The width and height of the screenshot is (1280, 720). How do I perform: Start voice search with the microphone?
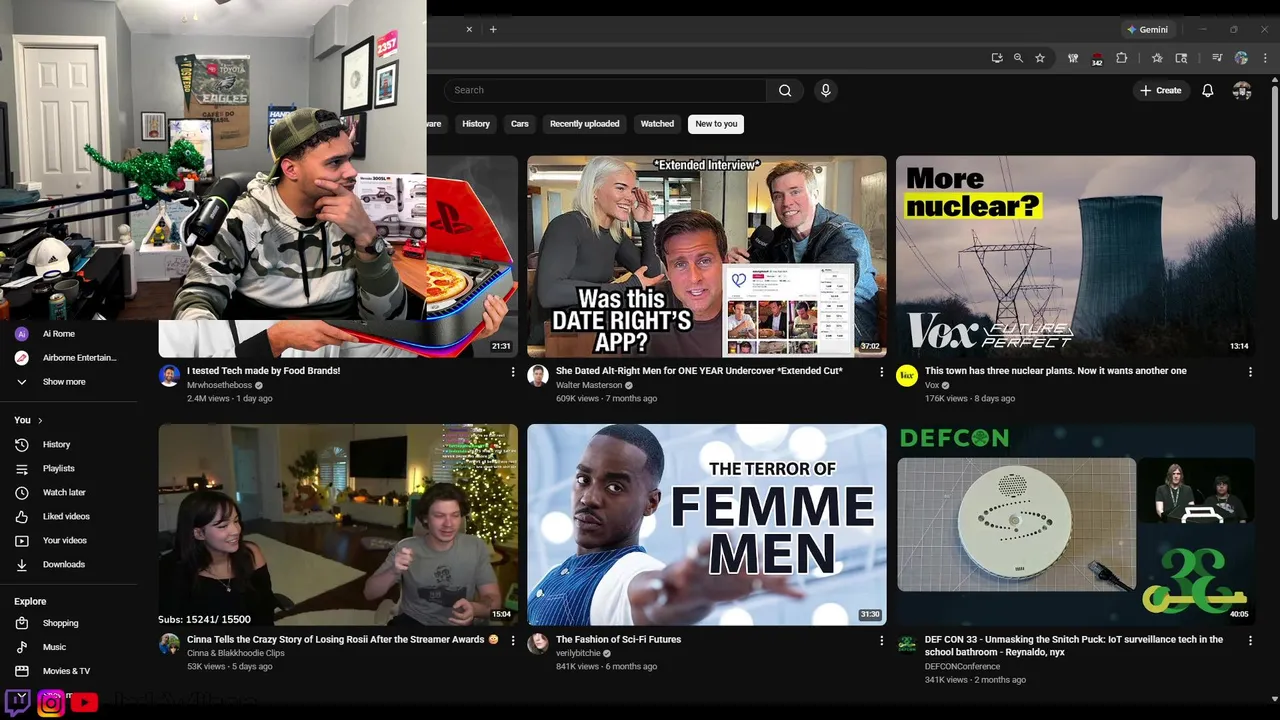(825, 90)
